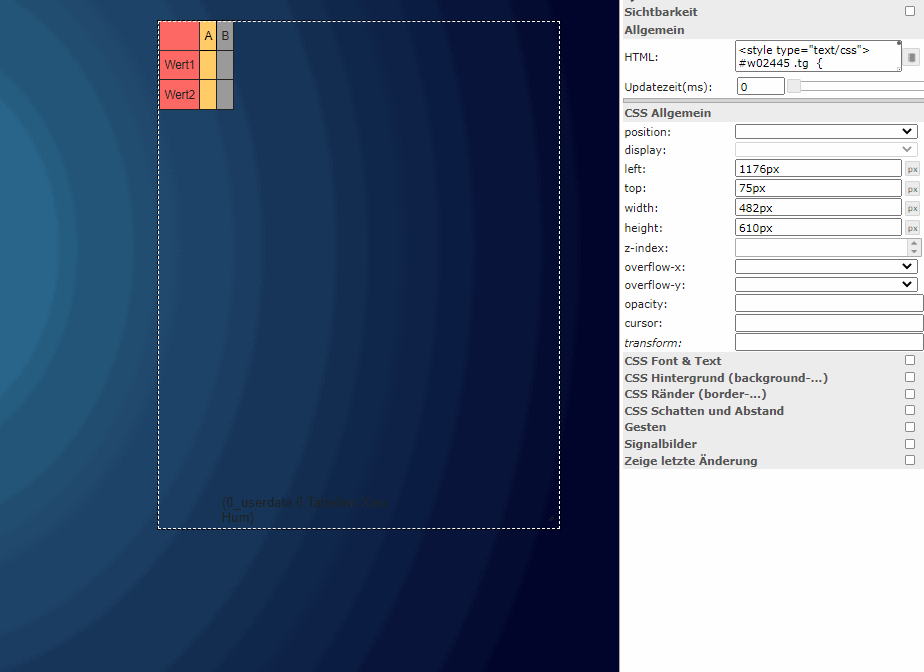Tick the CSS Font & Text checkbox

click(909, 360)
